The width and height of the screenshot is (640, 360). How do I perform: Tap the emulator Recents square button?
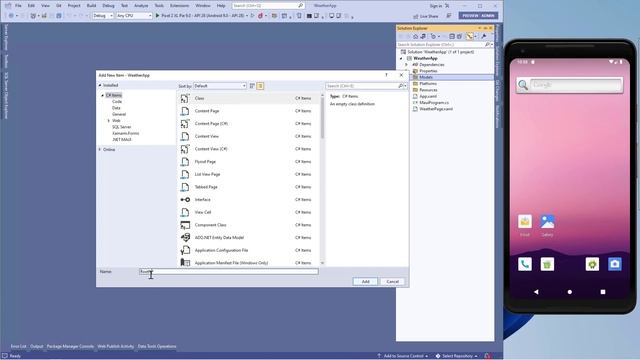(x=603, y=292)
